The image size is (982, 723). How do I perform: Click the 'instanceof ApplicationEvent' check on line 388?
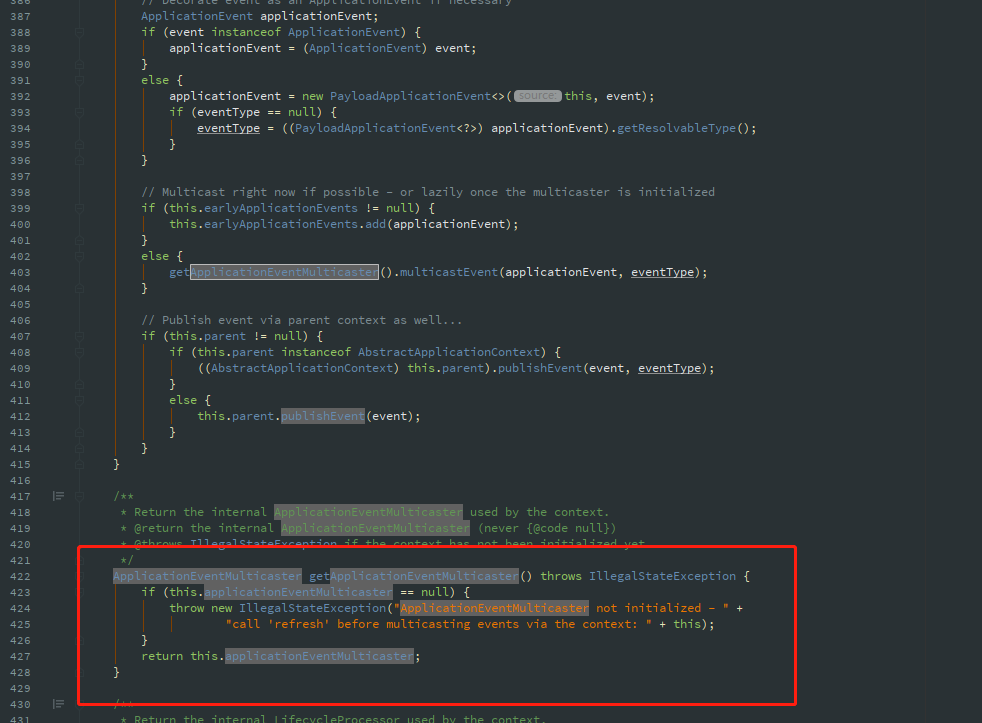[x=306, y=32]
